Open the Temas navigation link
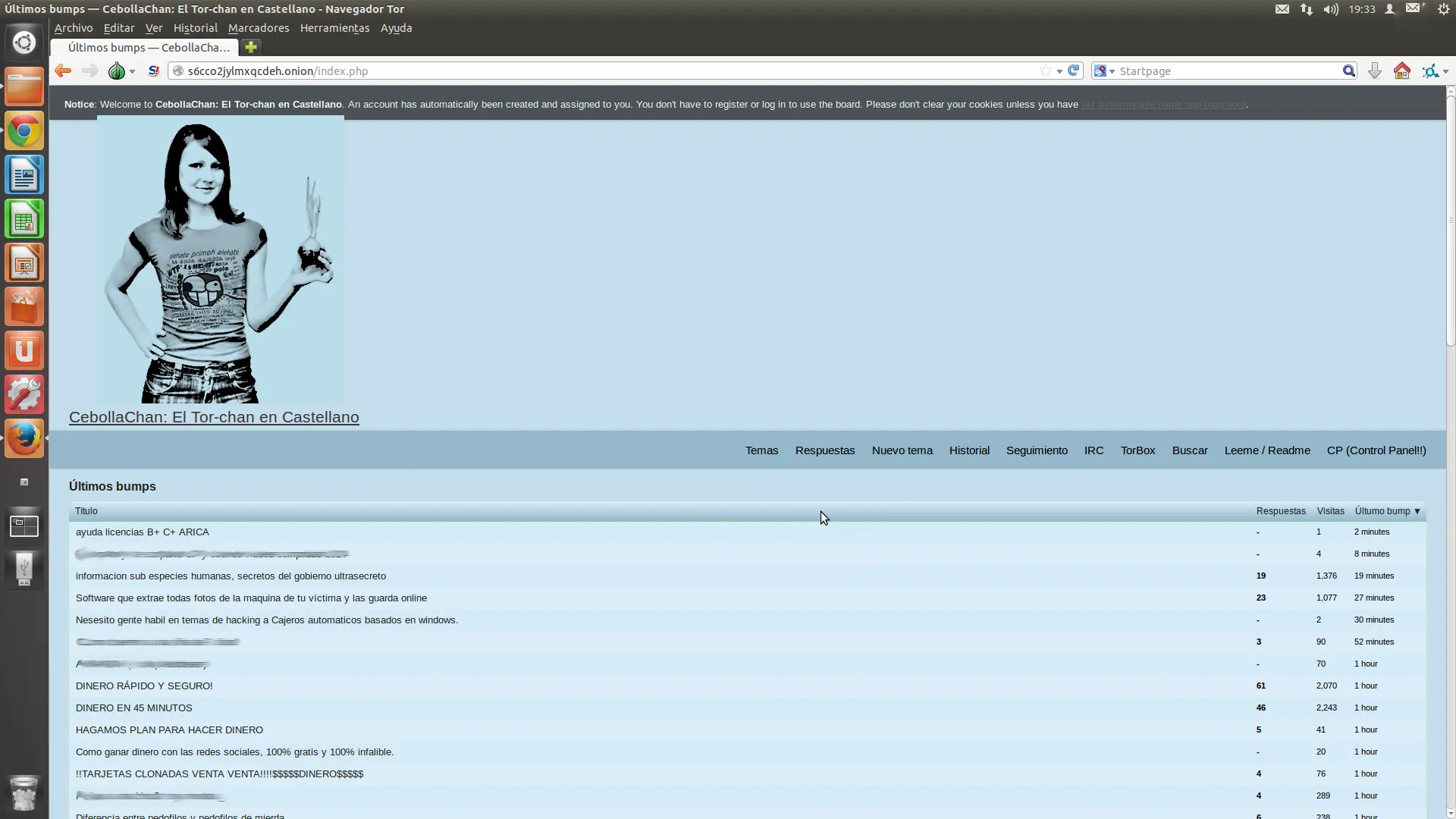The image size is (1456, 819). [x=761, y=450]
